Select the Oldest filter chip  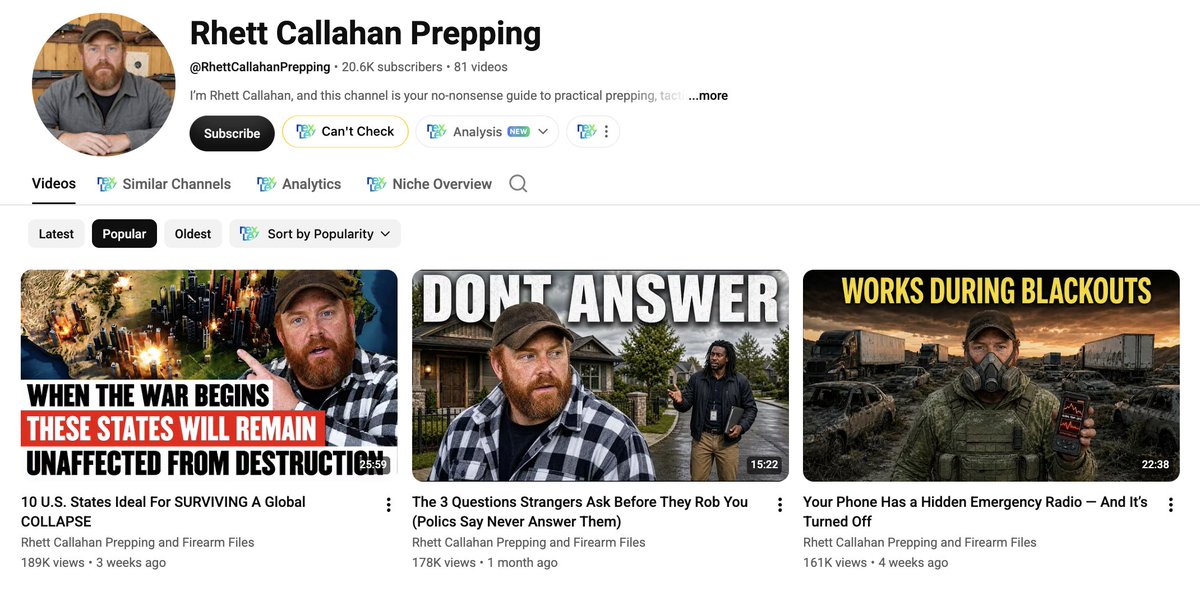(193, 234)
